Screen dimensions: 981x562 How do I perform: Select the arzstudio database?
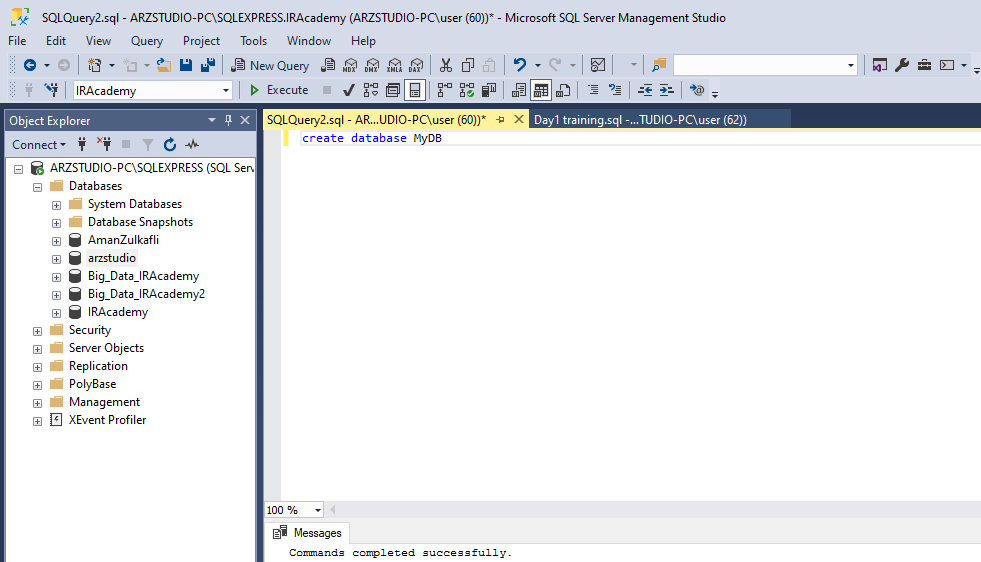(111, 258)
